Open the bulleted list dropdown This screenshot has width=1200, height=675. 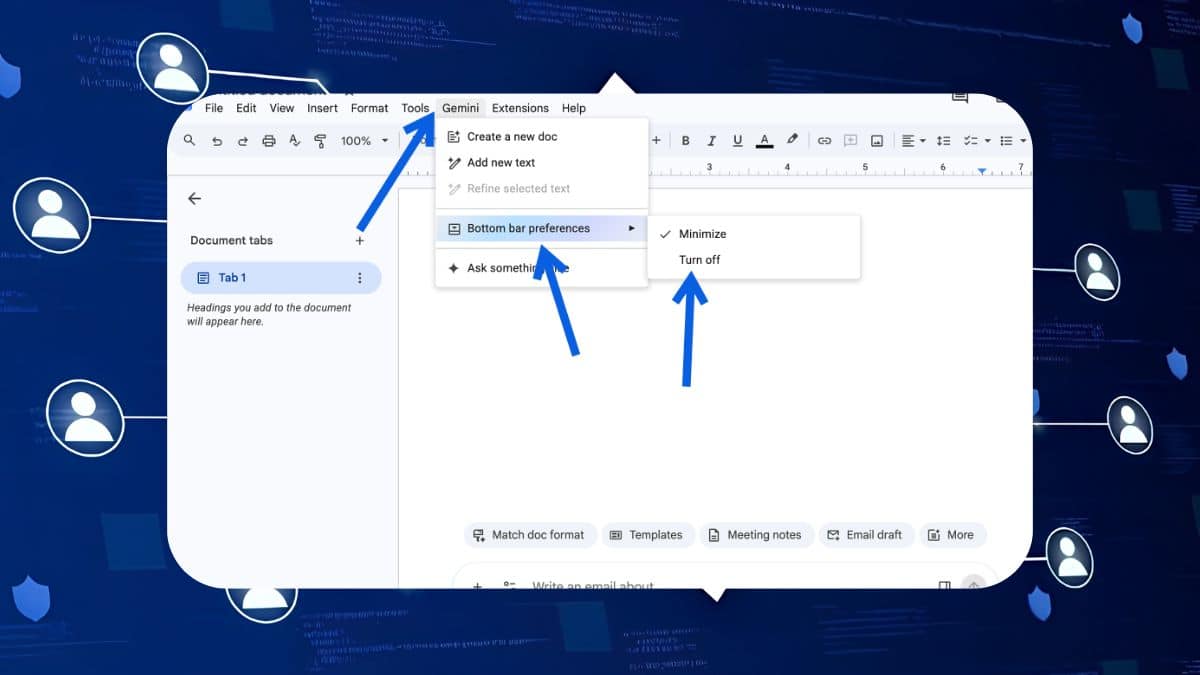[1013, 141]
